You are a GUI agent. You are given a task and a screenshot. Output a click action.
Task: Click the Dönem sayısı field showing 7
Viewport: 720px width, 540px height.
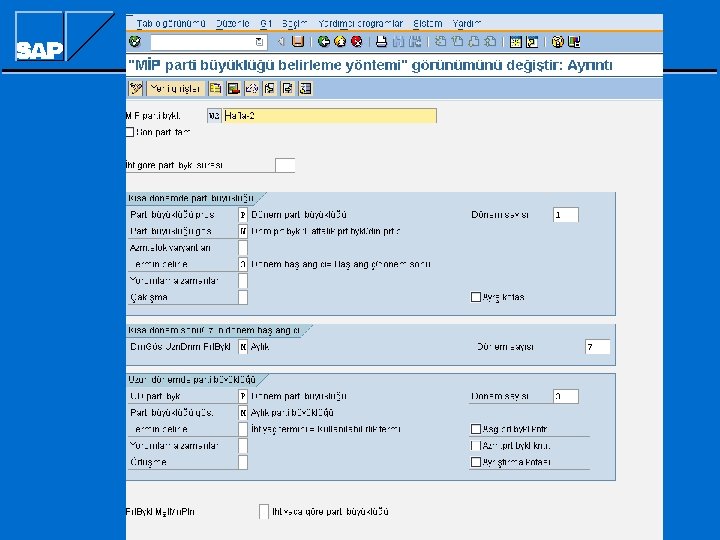point(597,347)
